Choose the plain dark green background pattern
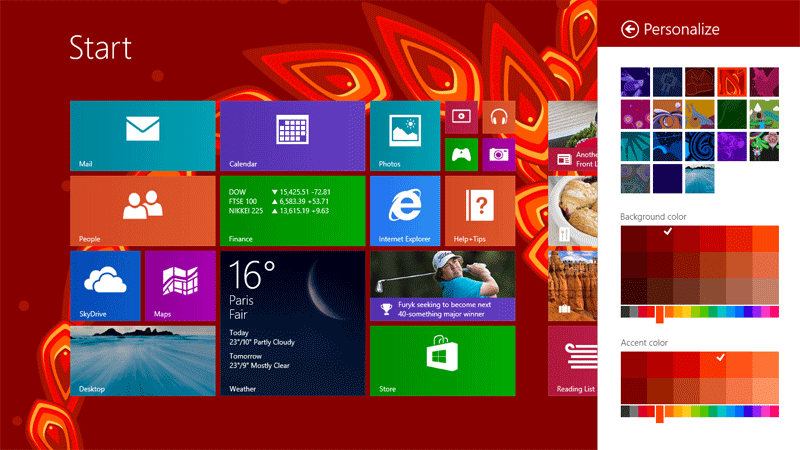The width and height of the screenshot is (800, 450). tap(732, 114)
